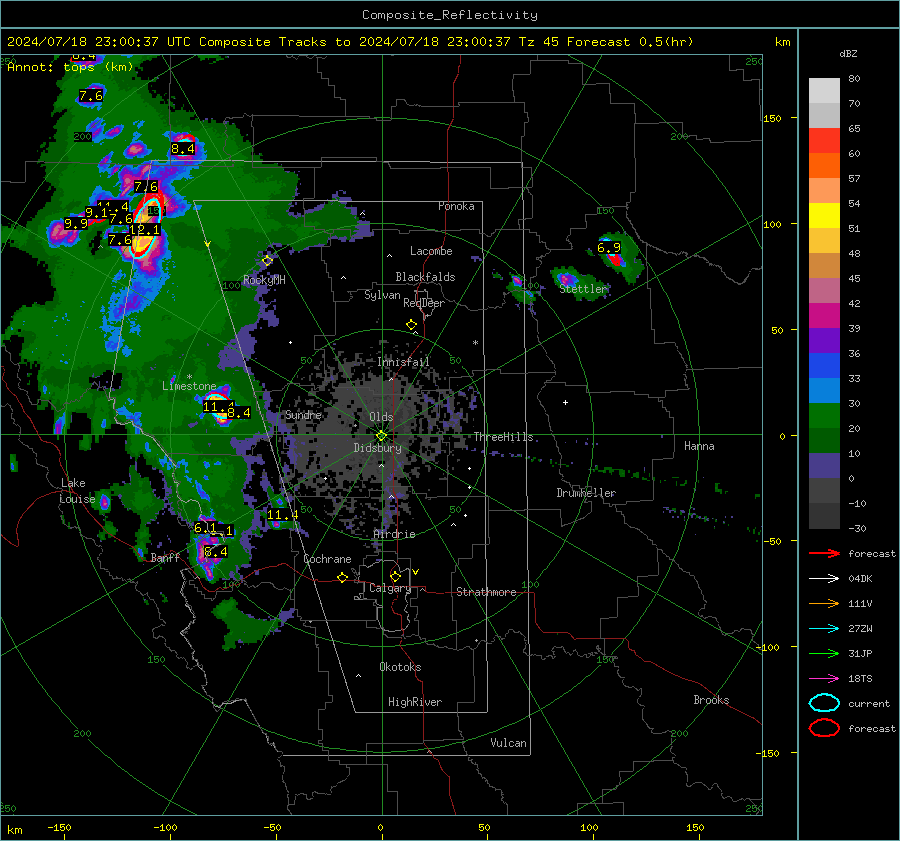Click the 8.4 storm top near Banff
Viewport: 900px width, 841px height.
coord(216,552)
